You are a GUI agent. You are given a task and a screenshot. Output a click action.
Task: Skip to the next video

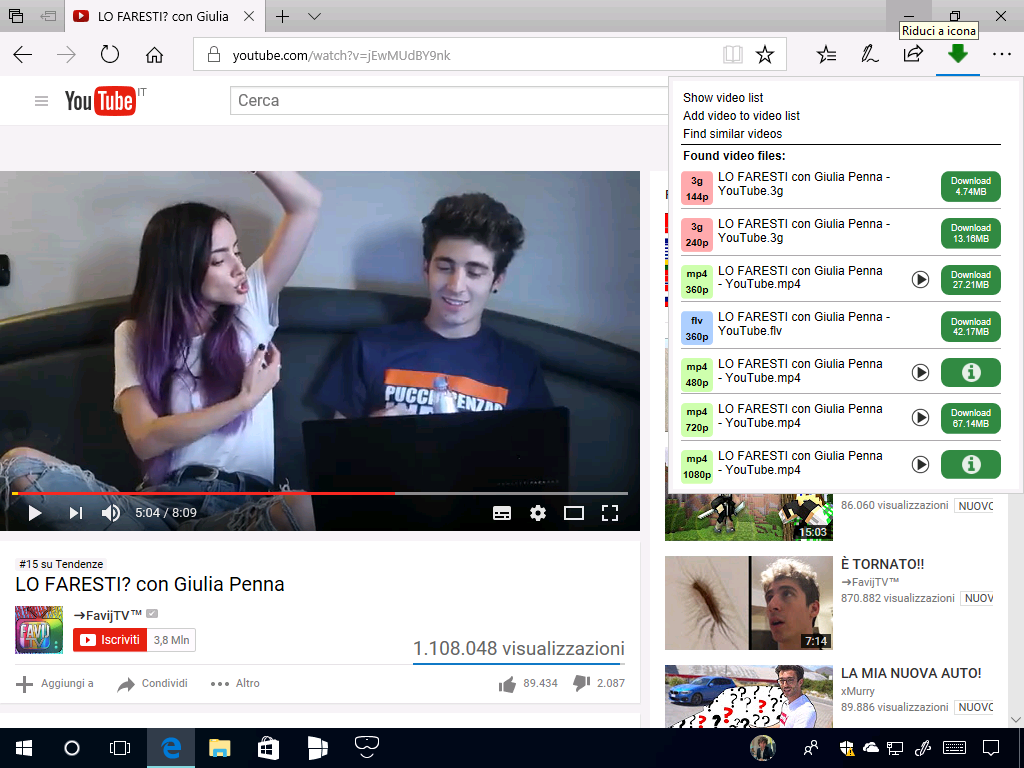[76, 513]
